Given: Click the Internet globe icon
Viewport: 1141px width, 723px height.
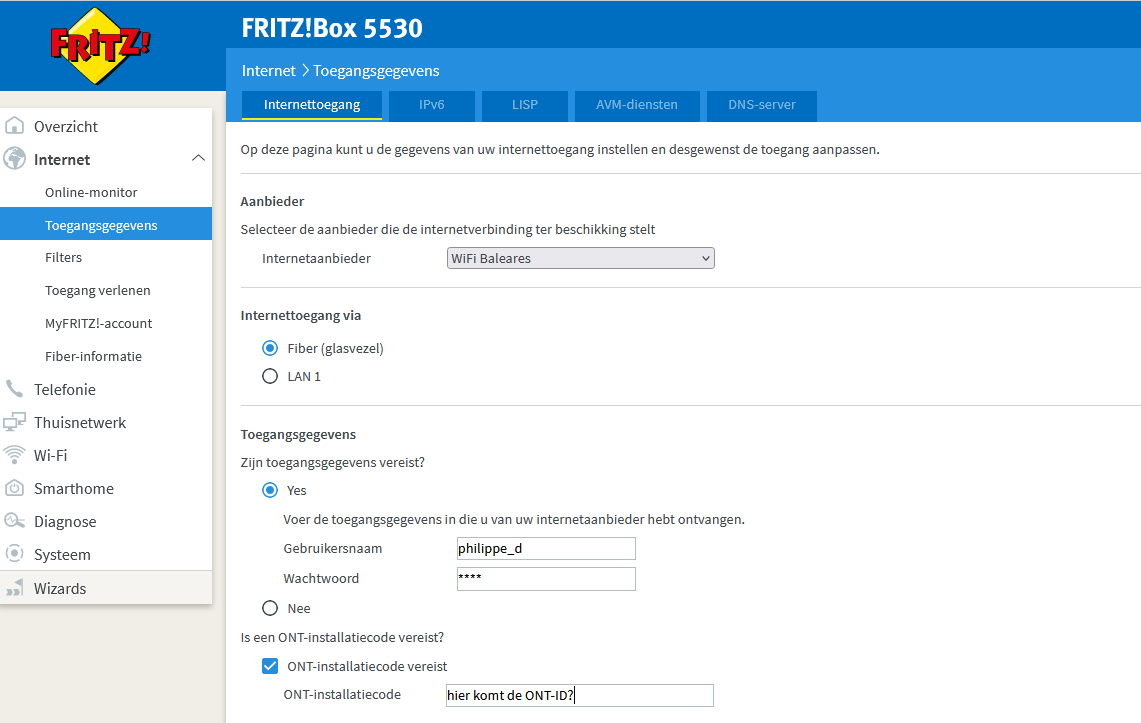Looking at the screenshot, I should [15, 159].
